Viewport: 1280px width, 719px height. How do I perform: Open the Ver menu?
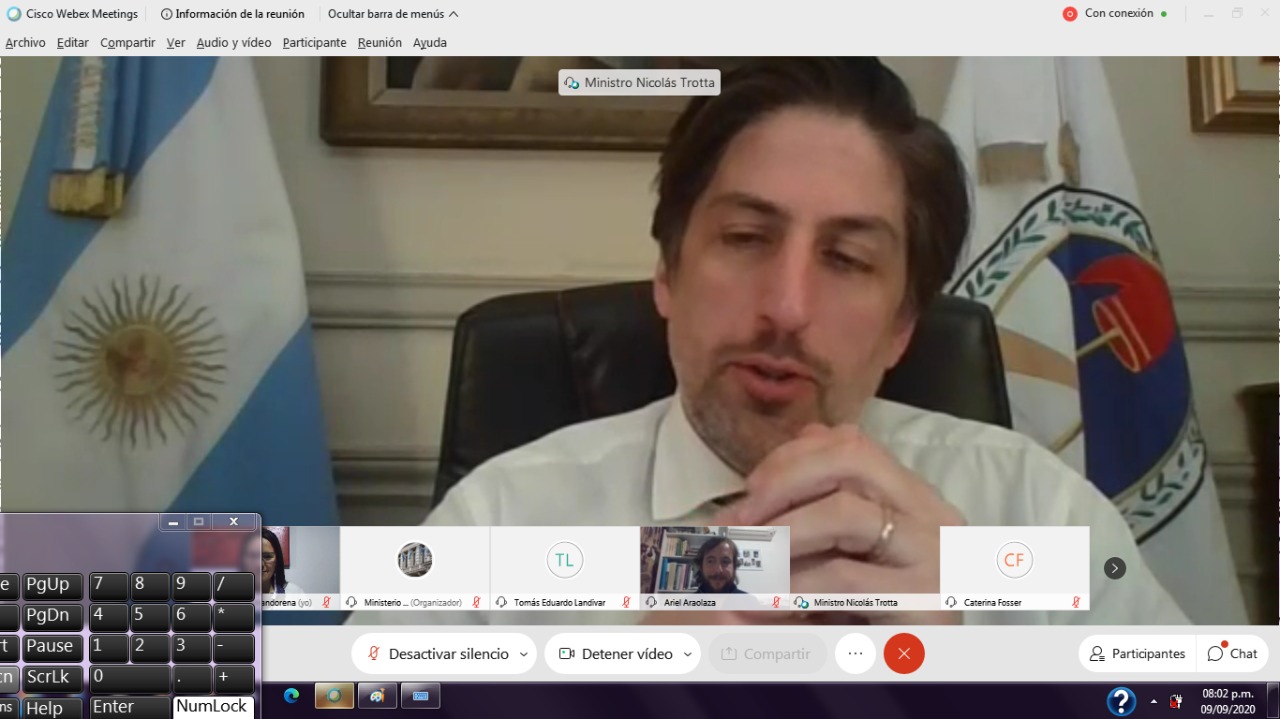point(176,43)
